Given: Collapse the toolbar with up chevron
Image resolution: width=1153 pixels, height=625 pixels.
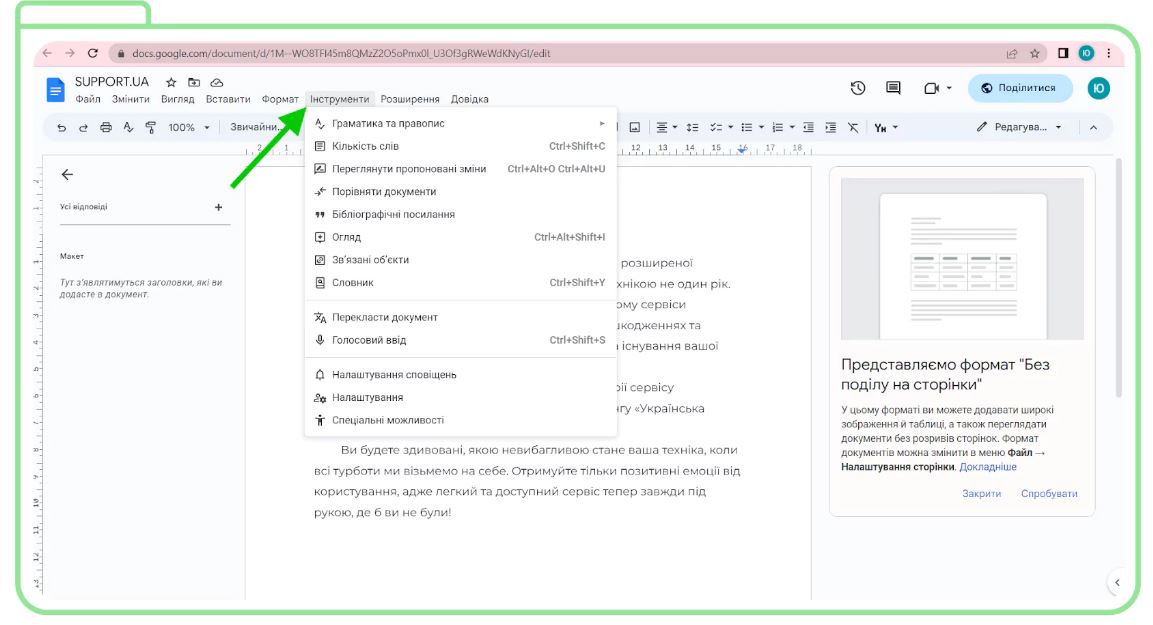Looking at the screenshot, I should click(1093, 127).
